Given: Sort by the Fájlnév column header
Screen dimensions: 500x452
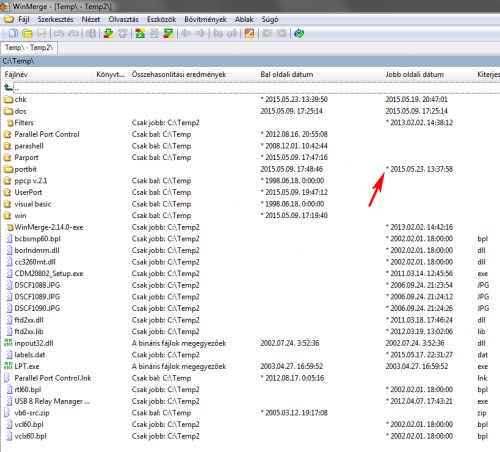Looking at the screenshot, I should point(47,74).
